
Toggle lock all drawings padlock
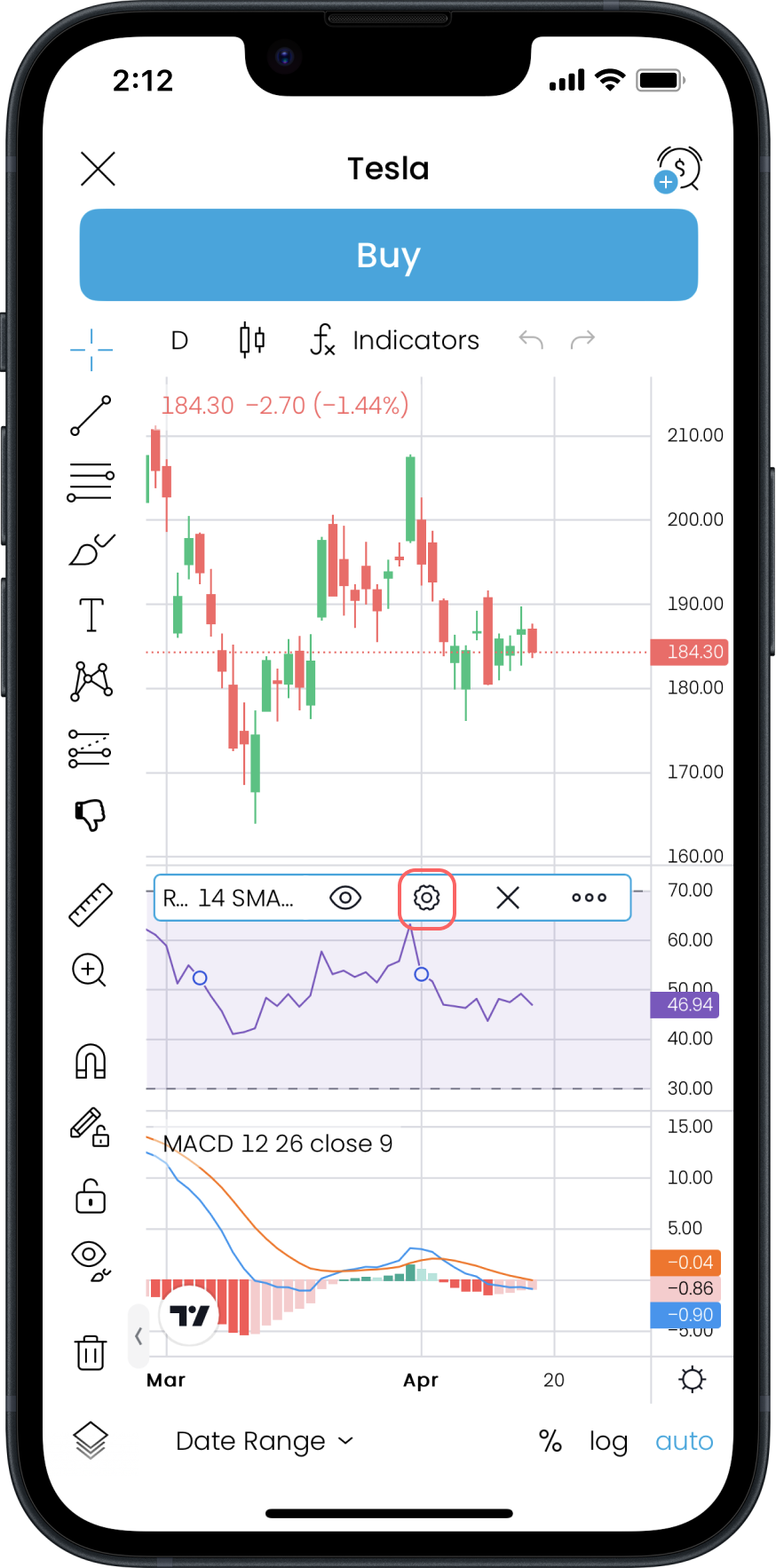pos(91,1196)
